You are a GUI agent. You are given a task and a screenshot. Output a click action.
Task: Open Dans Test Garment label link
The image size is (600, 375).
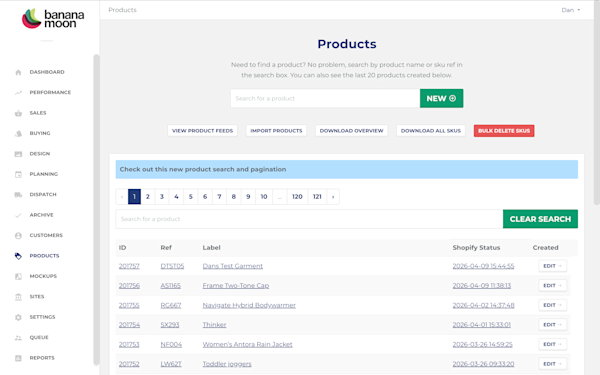point(233,266)
